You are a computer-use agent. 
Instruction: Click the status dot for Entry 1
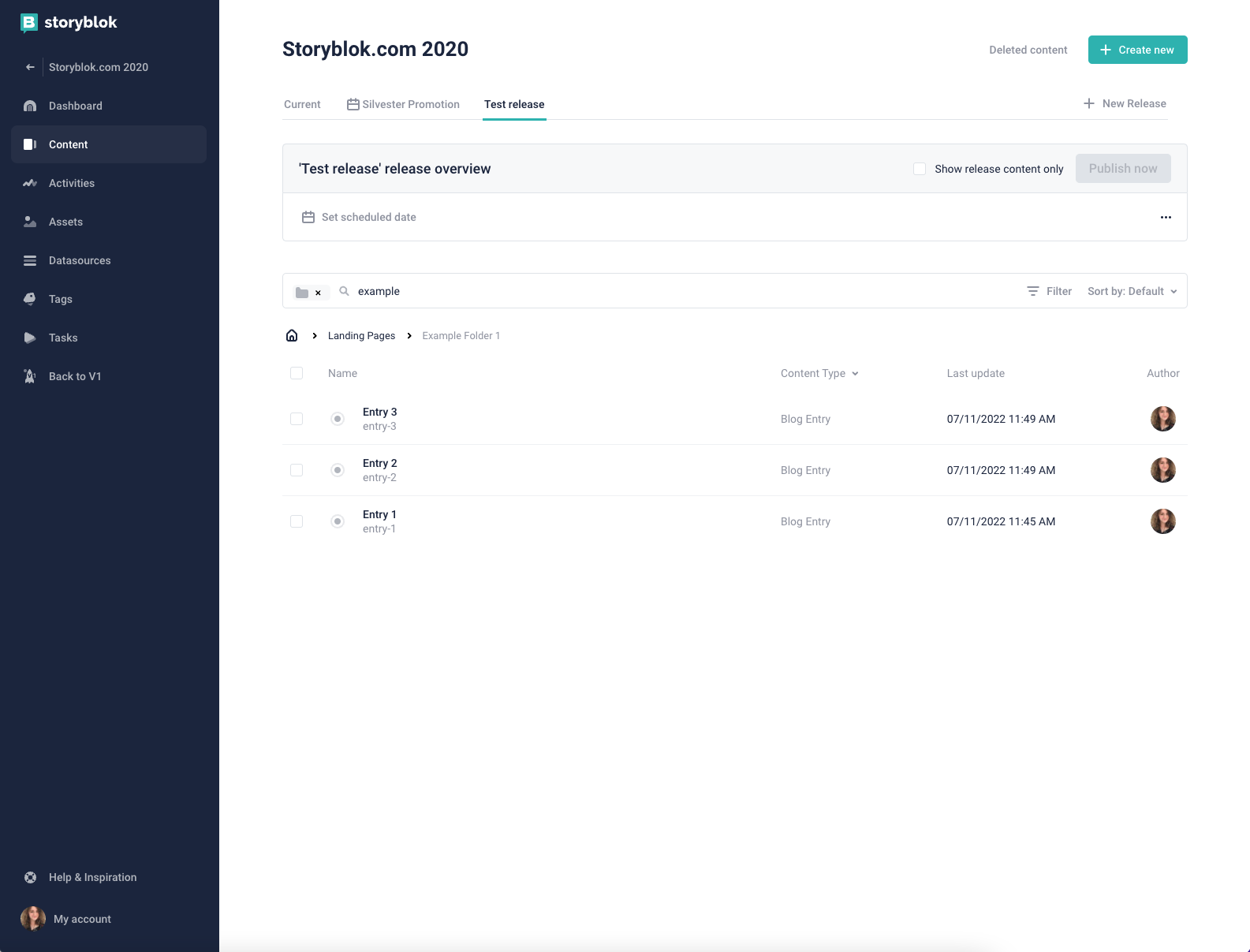[338, 521]
